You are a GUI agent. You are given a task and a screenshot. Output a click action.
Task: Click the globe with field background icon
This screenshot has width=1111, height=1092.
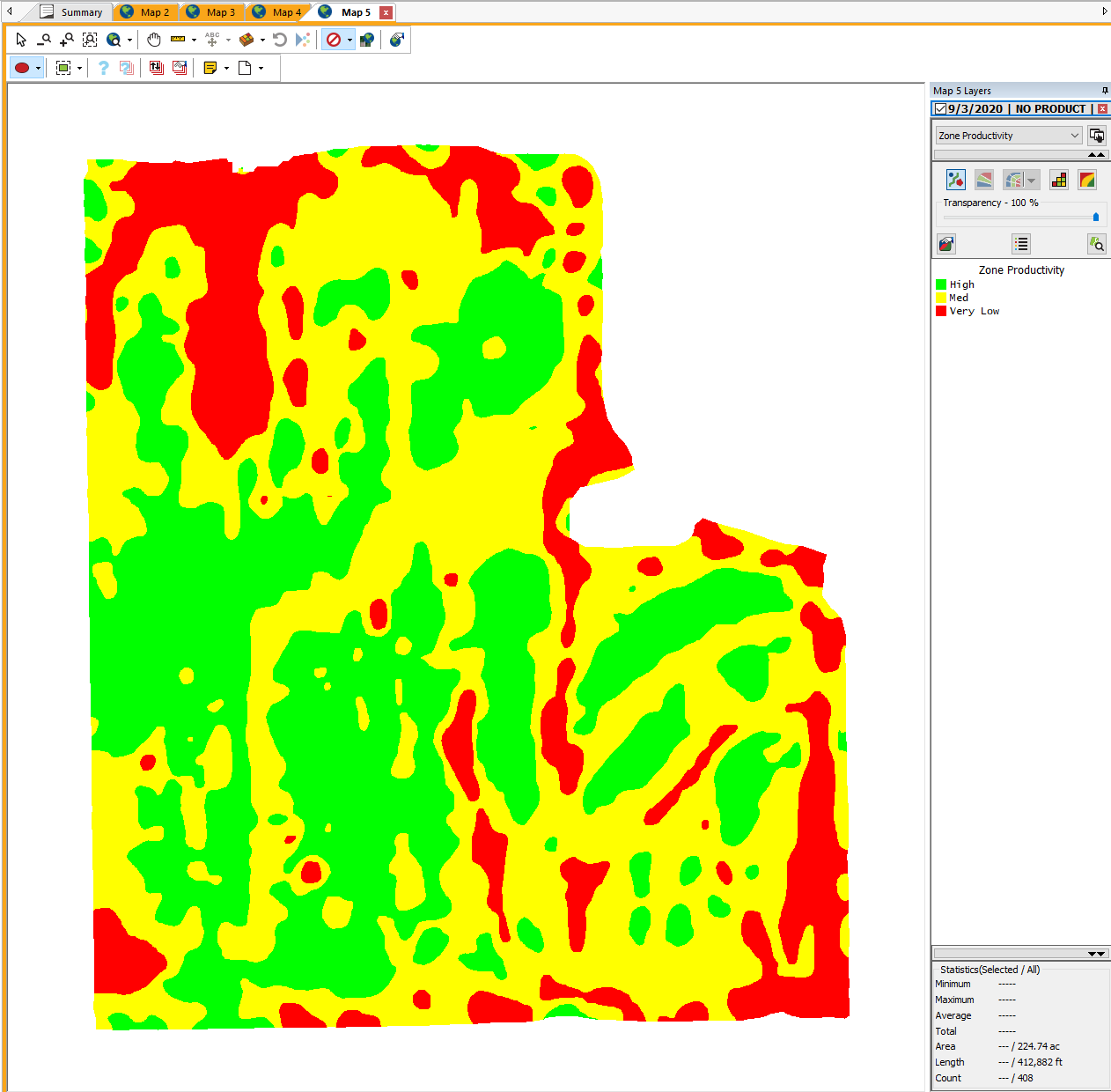click(x=367, y=40)
